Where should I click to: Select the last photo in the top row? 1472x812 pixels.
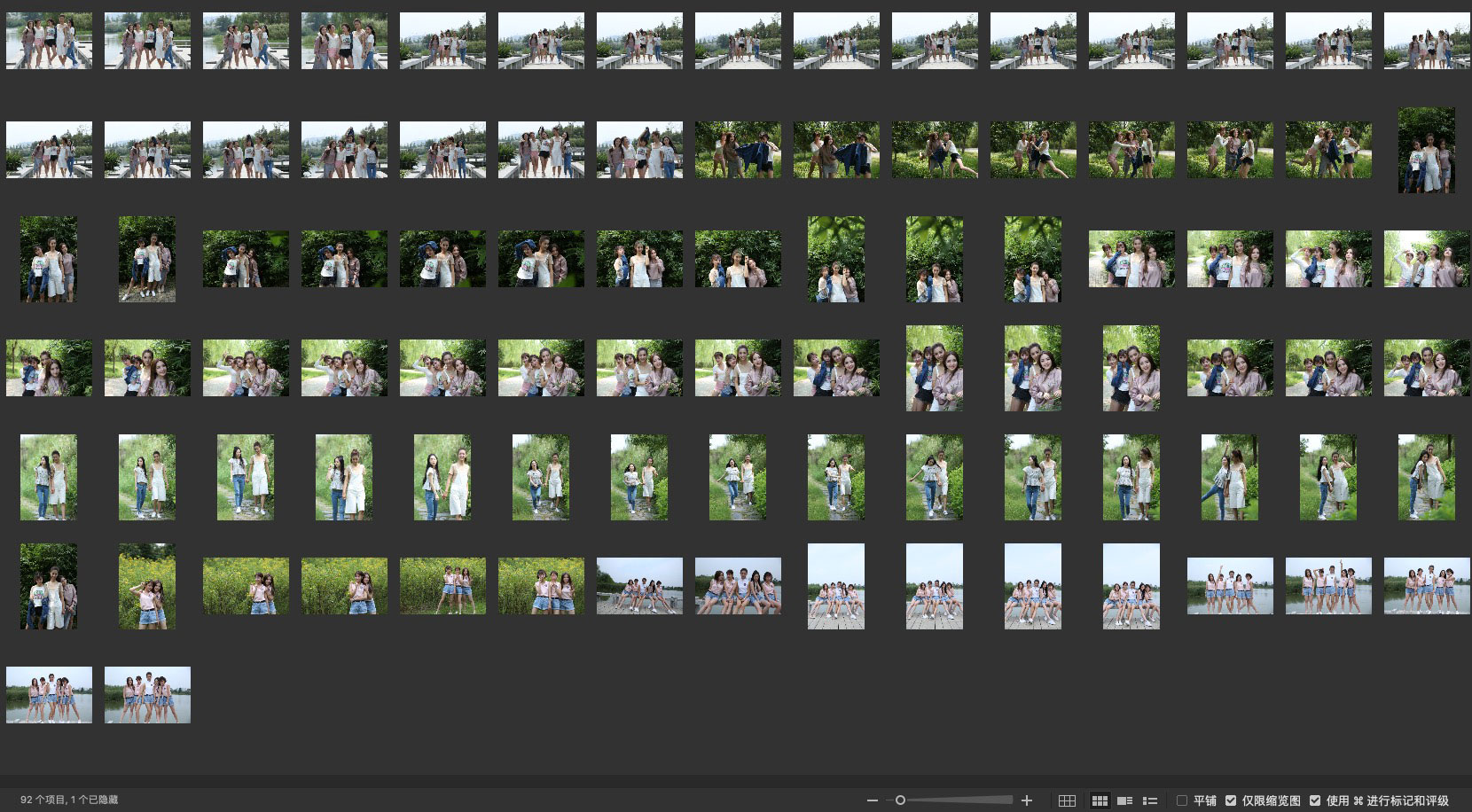[x=1426, y=41]
